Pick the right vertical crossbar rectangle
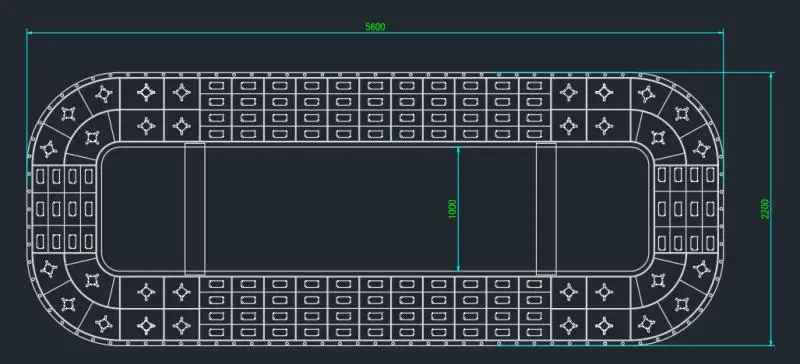The width and height of the screenshot is (800, 364). pyautogui.click(x=546, y=209)
